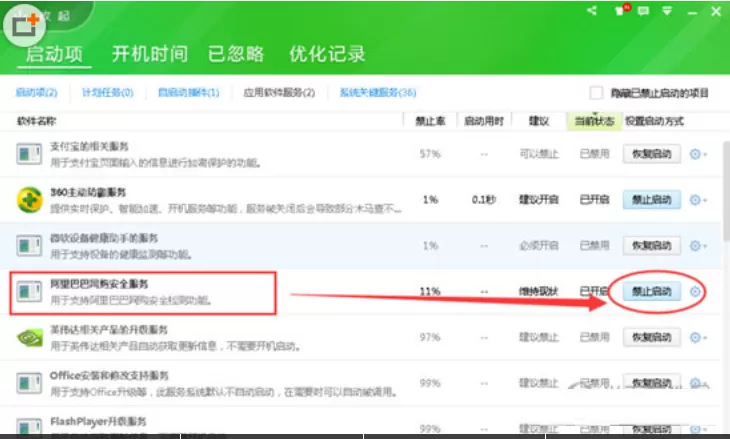
Task: Click 禁止启动 for 阿里巴巴网购安全服务
Action: click(x=652, y=291)
